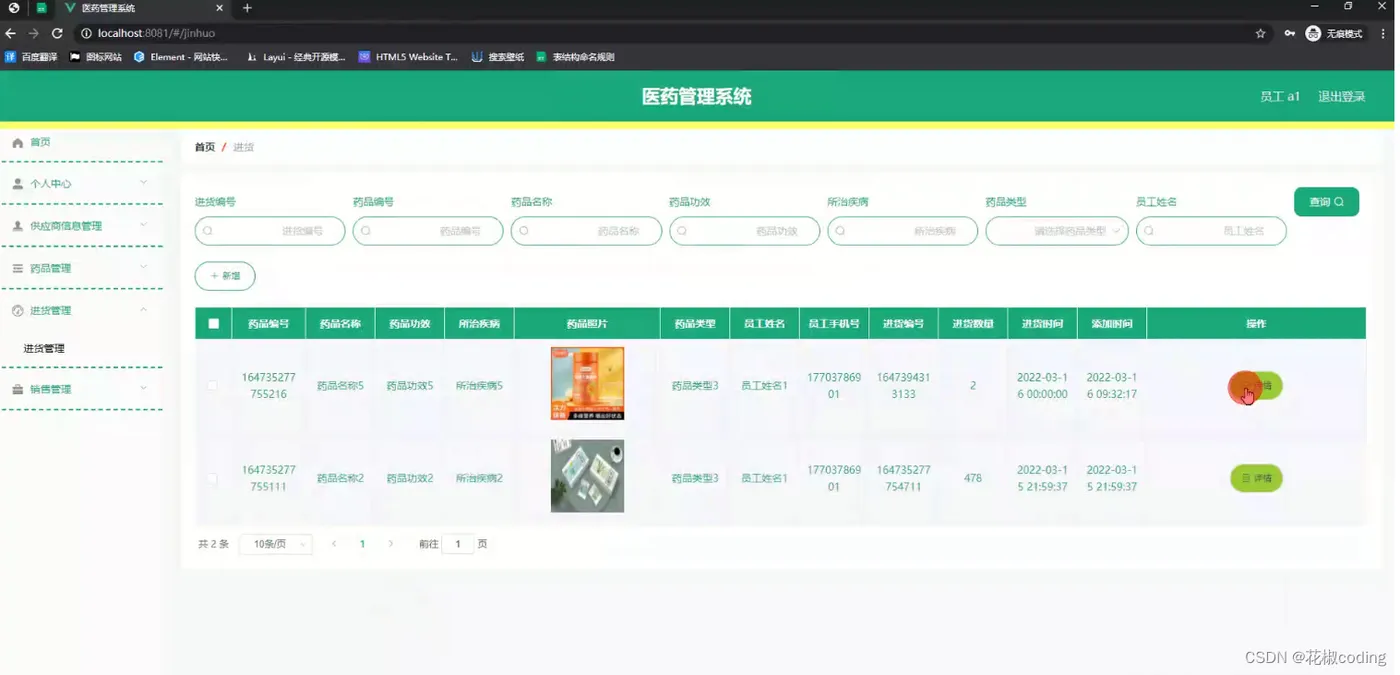Click the 进货数量 value 478

click(973, 479)
